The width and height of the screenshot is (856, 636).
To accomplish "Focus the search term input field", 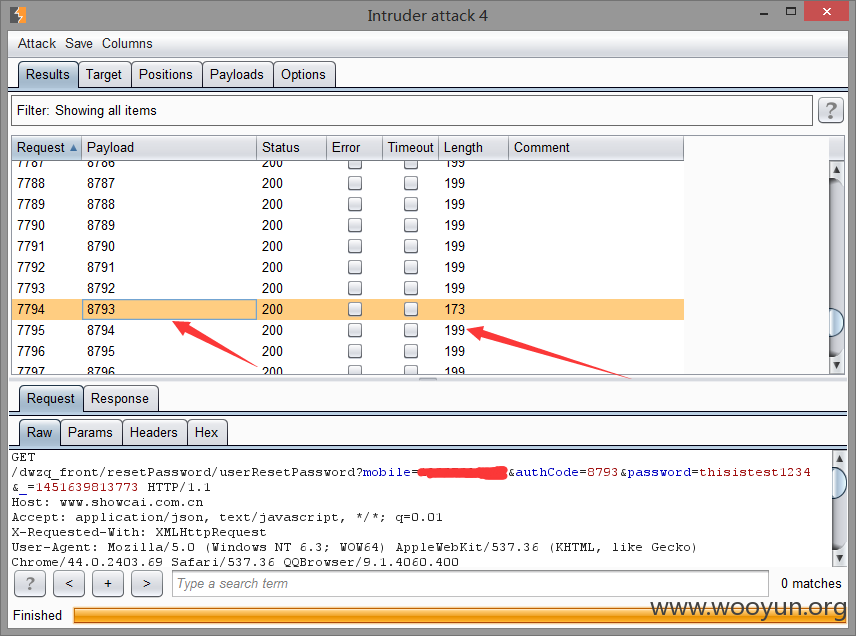I will (x=470, y=584).
